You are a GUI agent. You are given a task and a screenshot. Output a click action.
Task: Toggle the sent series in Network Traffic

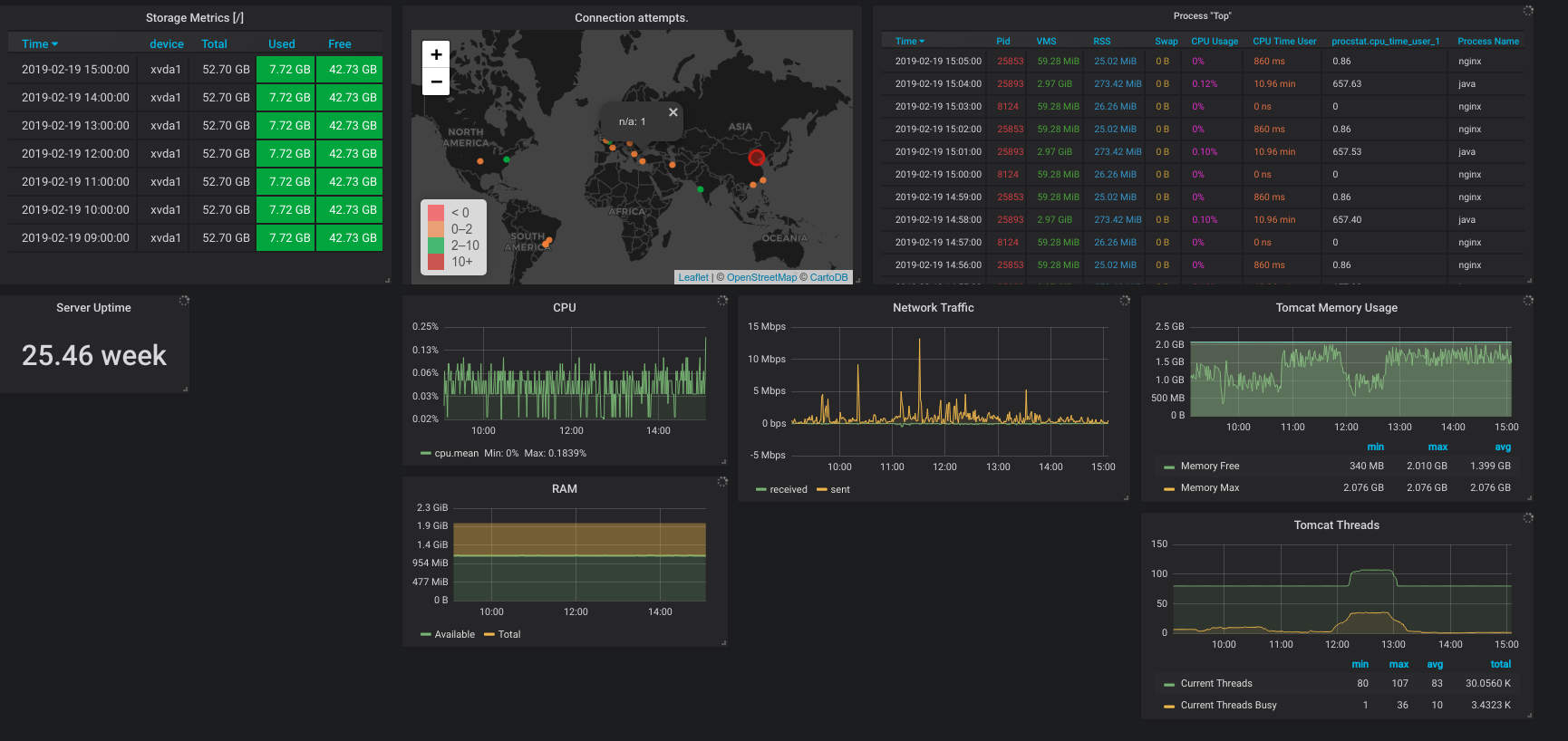[840, 489]
